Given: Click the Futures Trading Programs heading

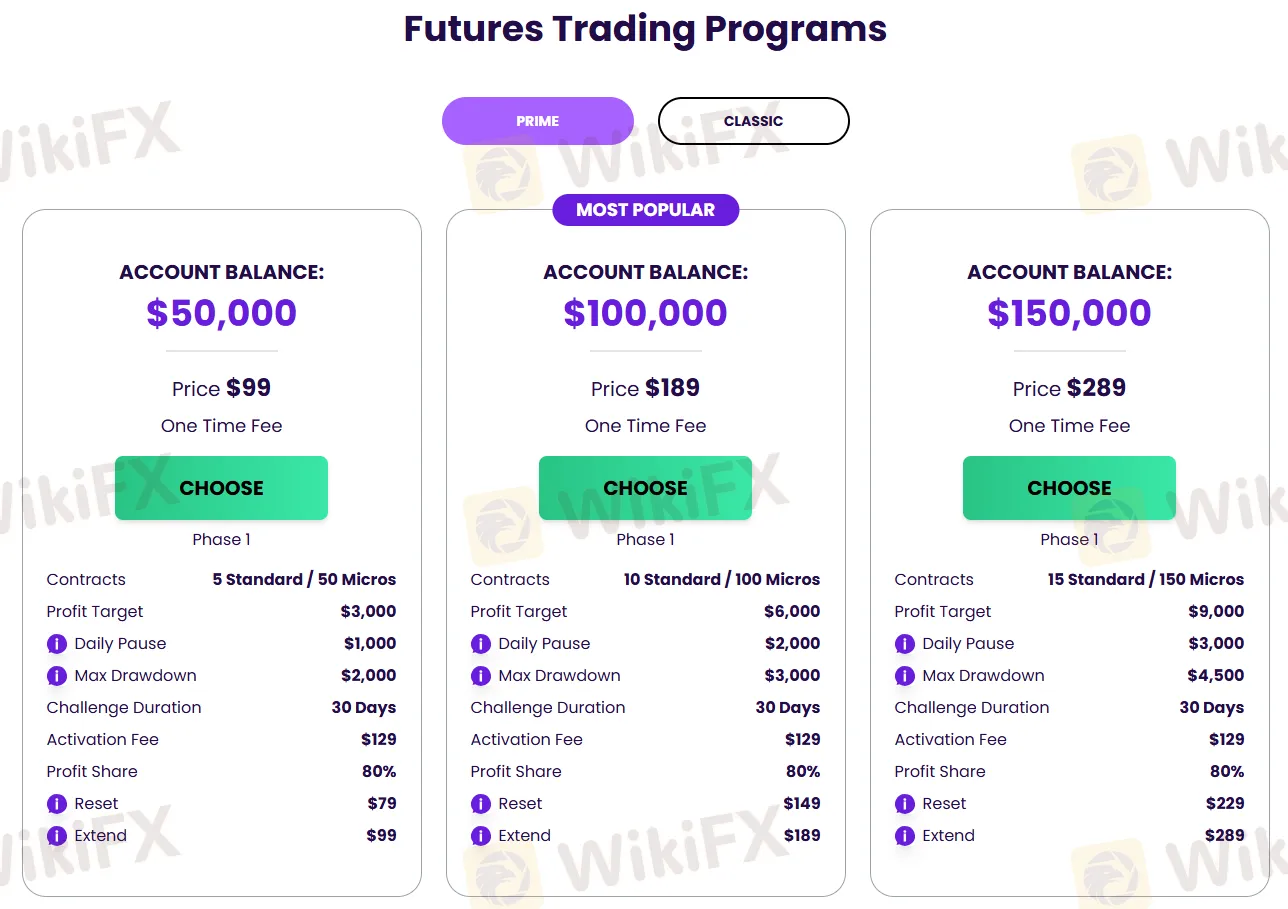Looking at the screenshot, I should pos(645,28).
